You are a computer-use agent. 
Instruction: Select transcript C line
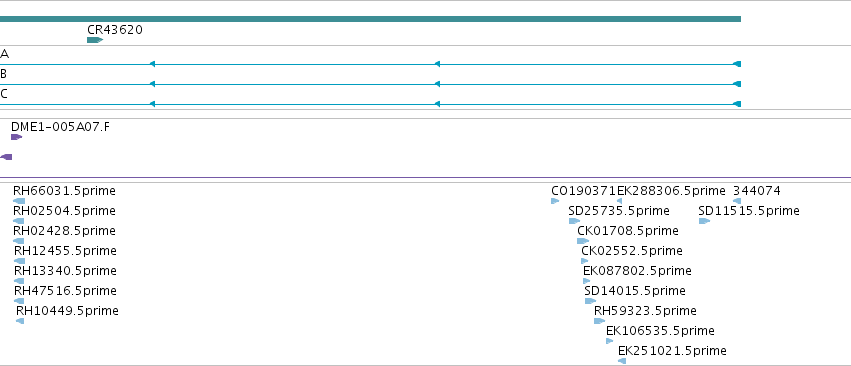pyautogui.click(x=370, y=104)
